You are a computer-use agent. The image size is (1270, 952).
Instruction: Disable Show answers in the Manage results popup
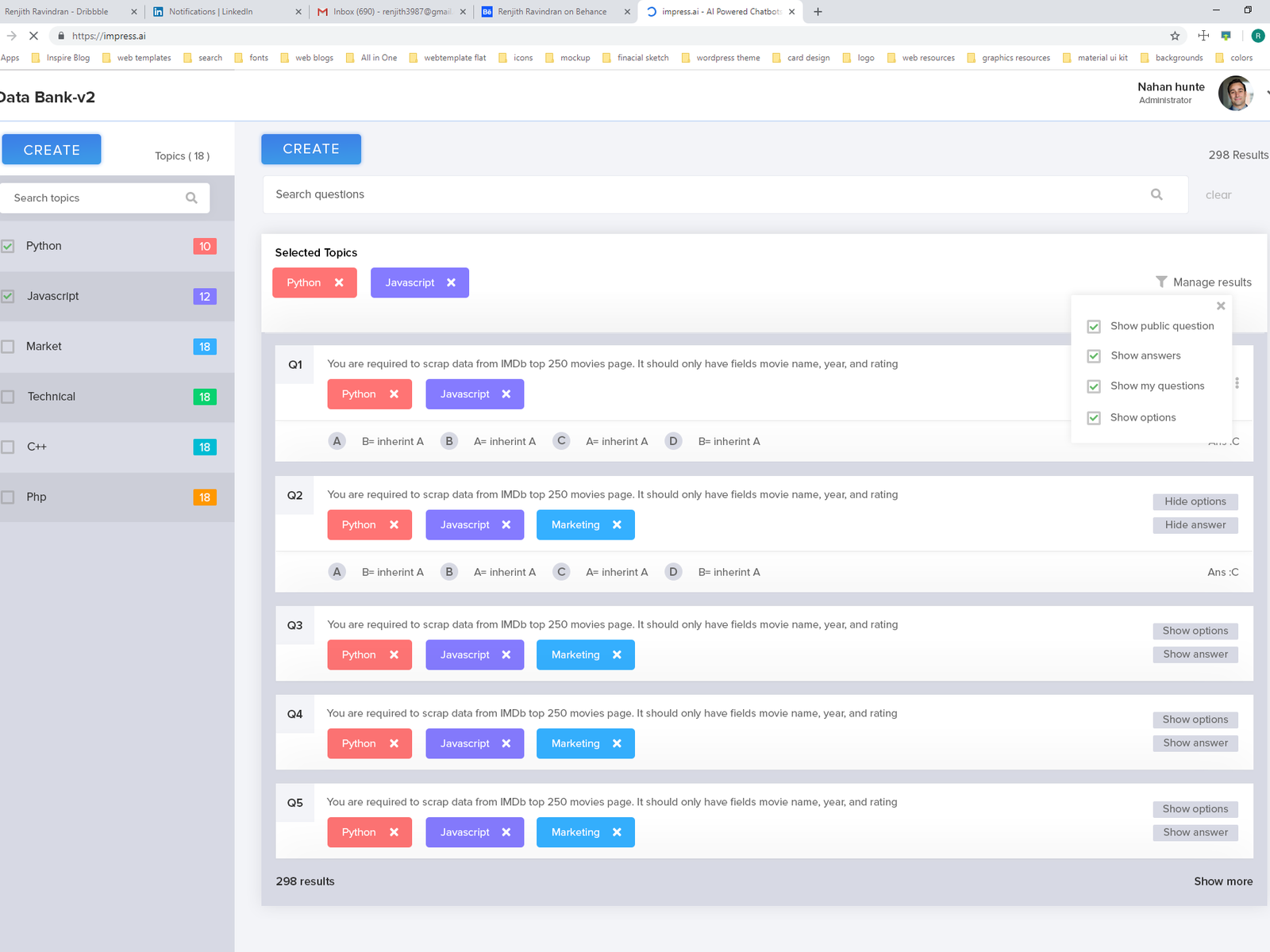click(x=1094, y=355)
